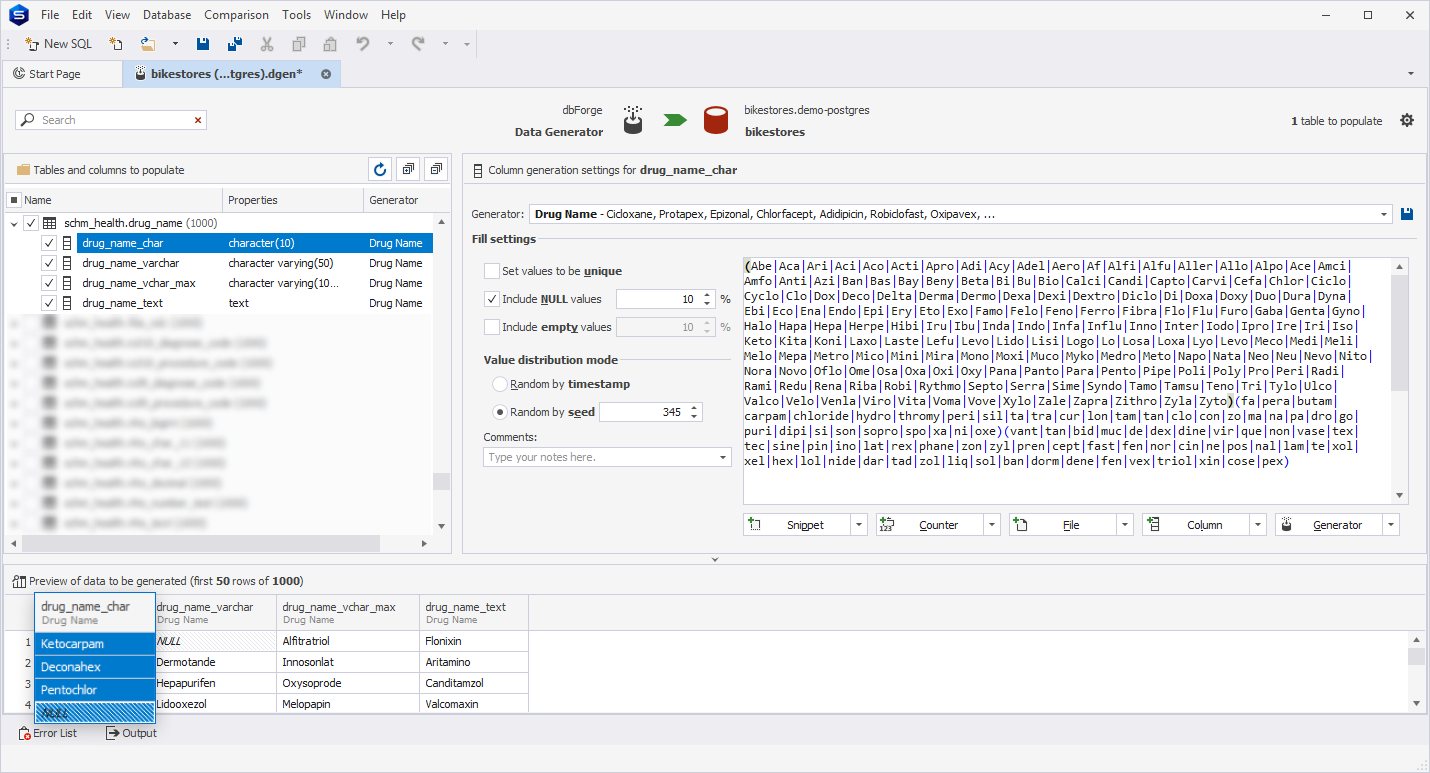This screenshot has height=773, width=1430.
Task: Open the Generator Drug Name combo box
Action: click(x=961, y=214)
